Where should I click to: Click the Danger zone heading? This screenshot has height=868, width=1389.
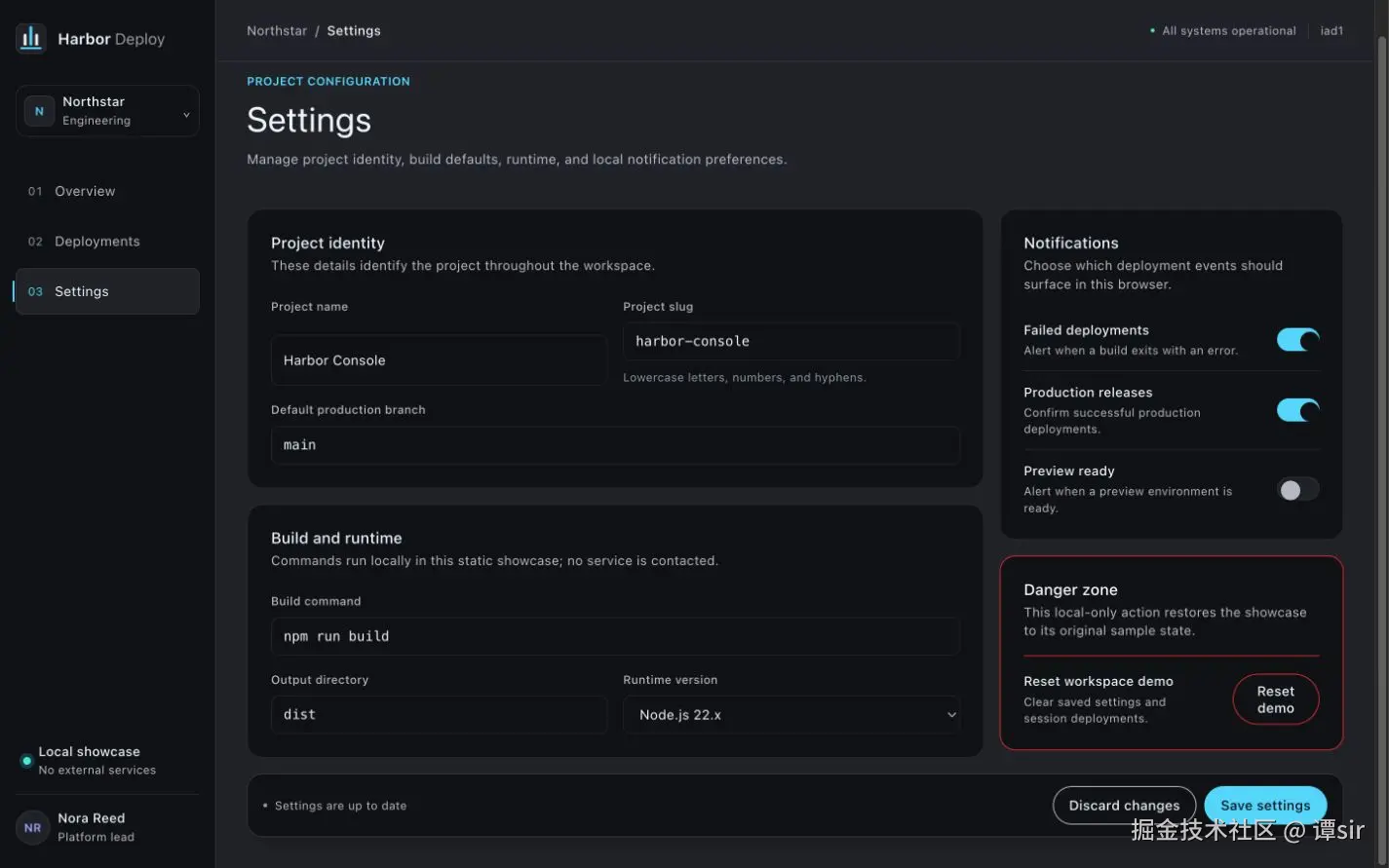(x=1070, y=590)
